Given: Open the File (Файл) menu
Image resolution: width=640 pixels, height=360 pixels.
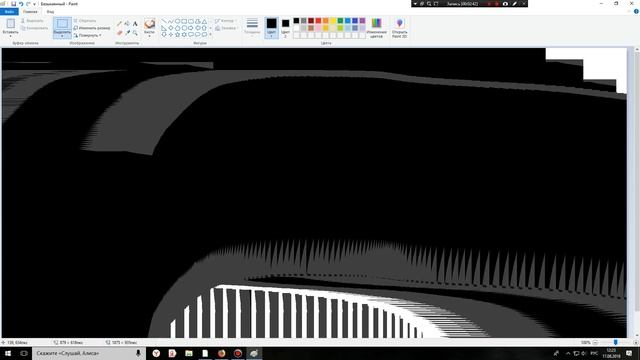Looking at the screenshot, I should tap(9, 11).
